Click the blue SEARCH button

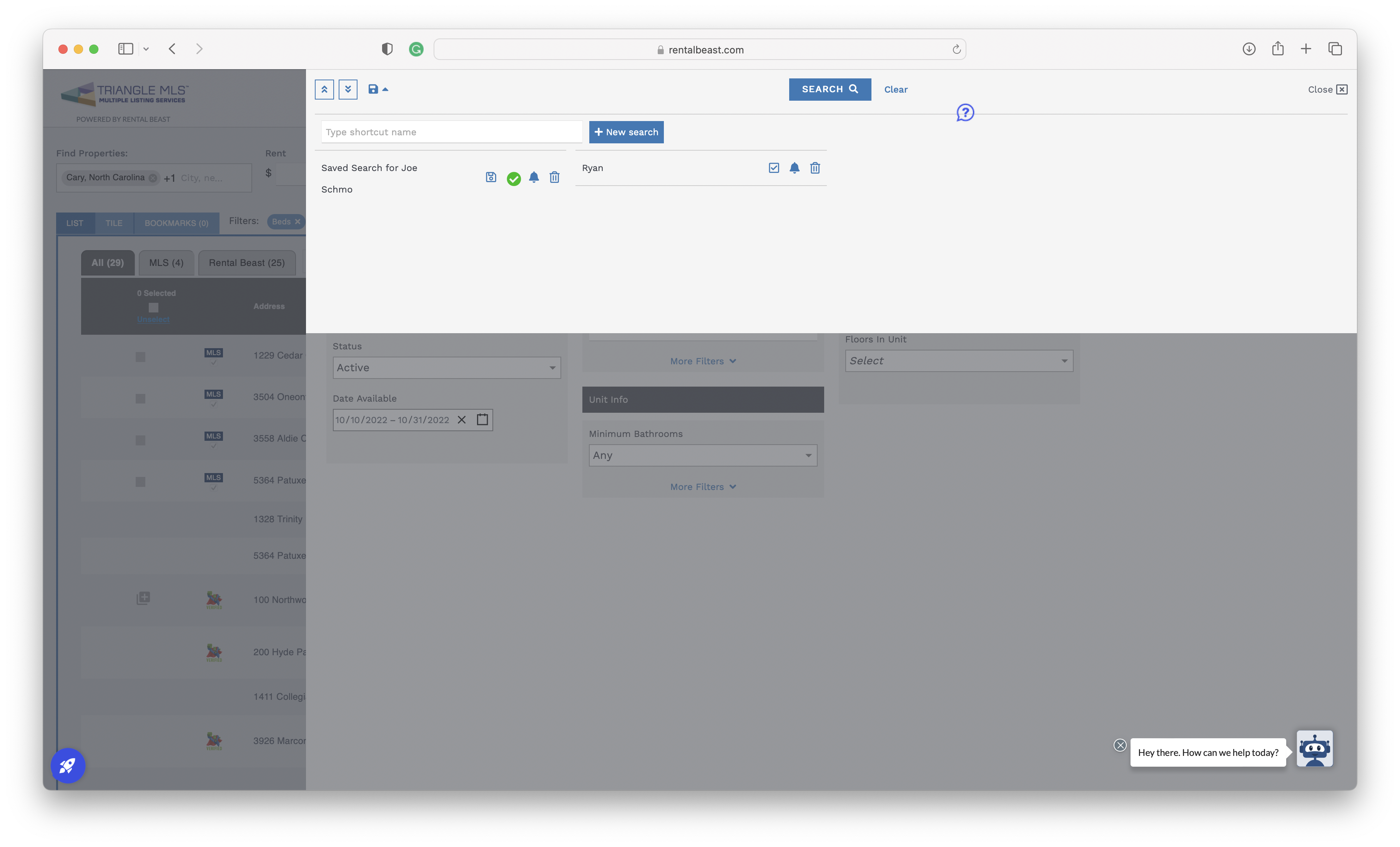[830, 89]
